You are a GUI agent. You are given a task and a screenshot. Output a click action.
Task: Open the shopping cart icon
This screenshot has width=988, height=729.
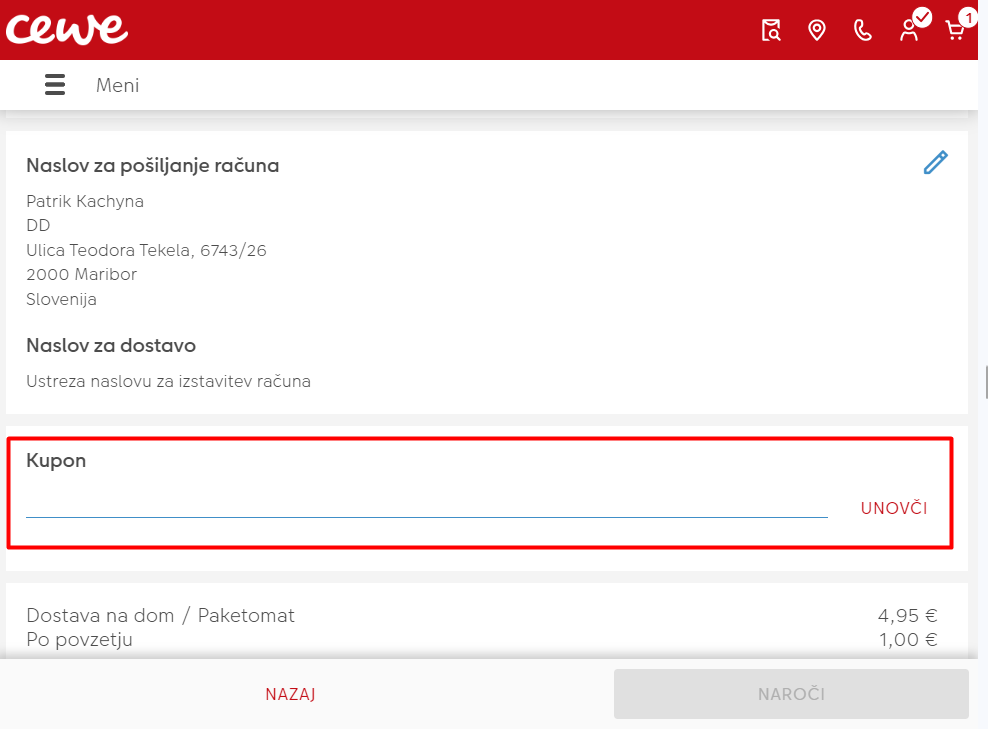tap(955, 30)
